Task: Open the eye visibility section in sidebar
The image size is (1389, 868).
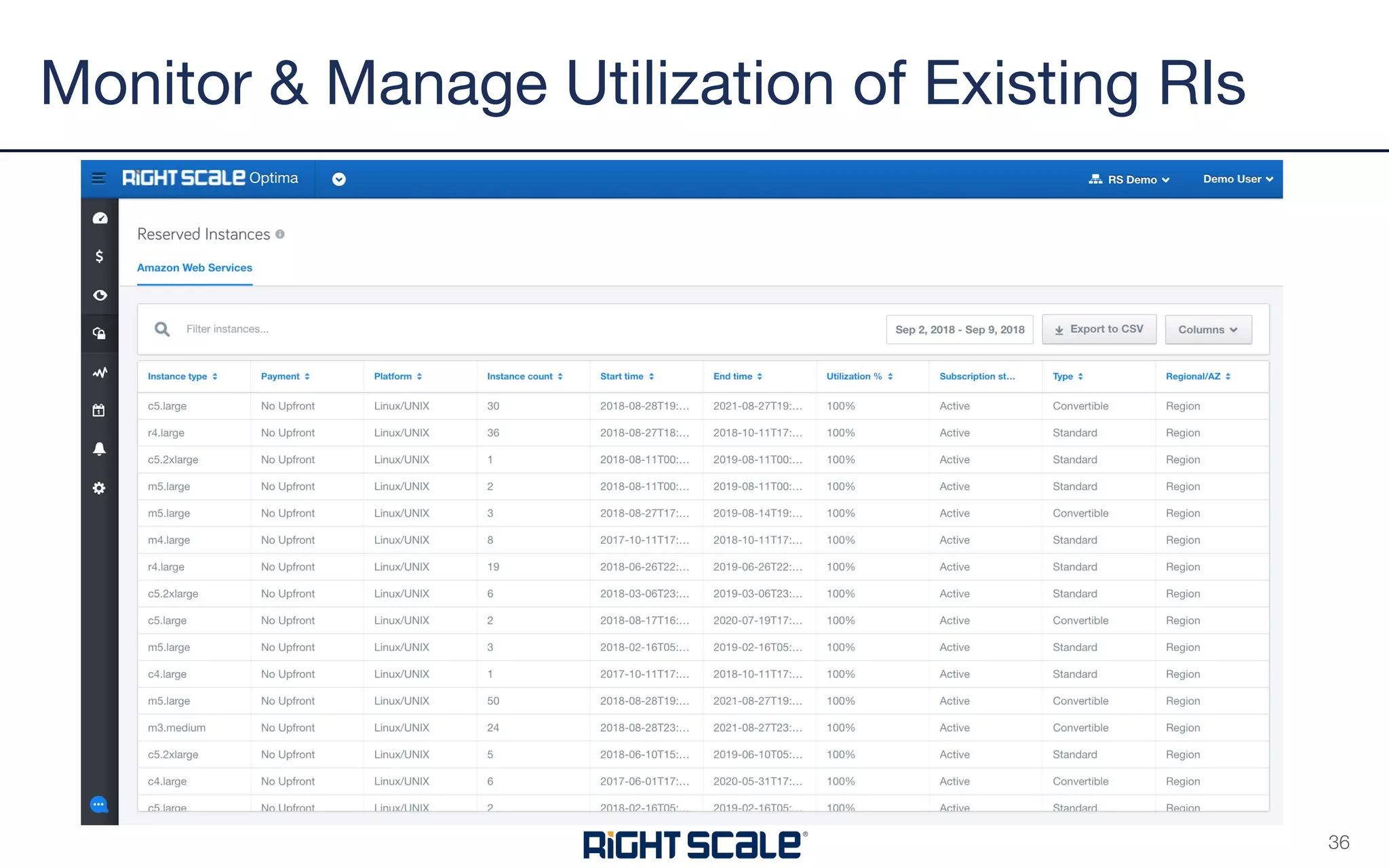Action: pos(100,295)
